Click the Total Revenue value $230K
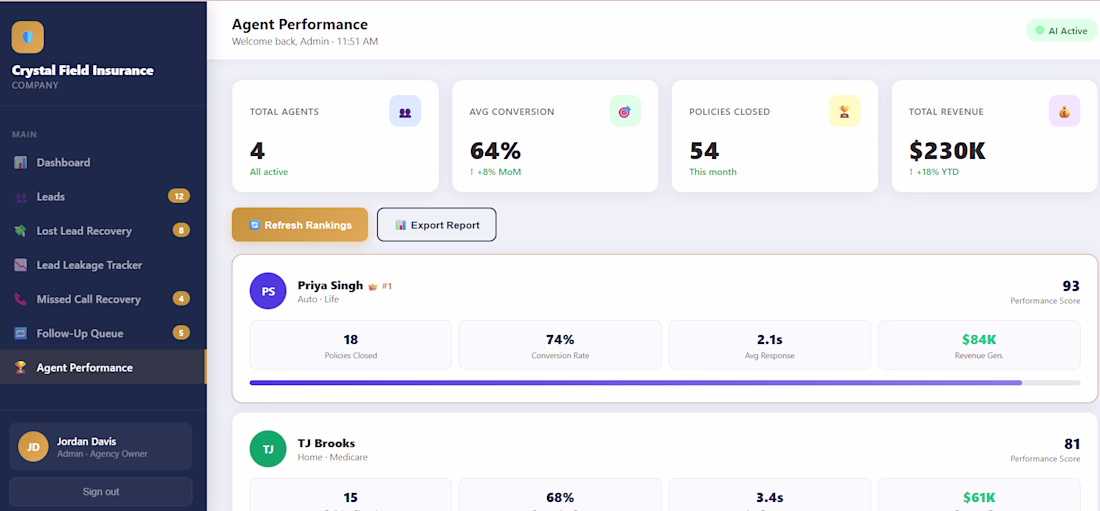 click(x=947, y=151)
